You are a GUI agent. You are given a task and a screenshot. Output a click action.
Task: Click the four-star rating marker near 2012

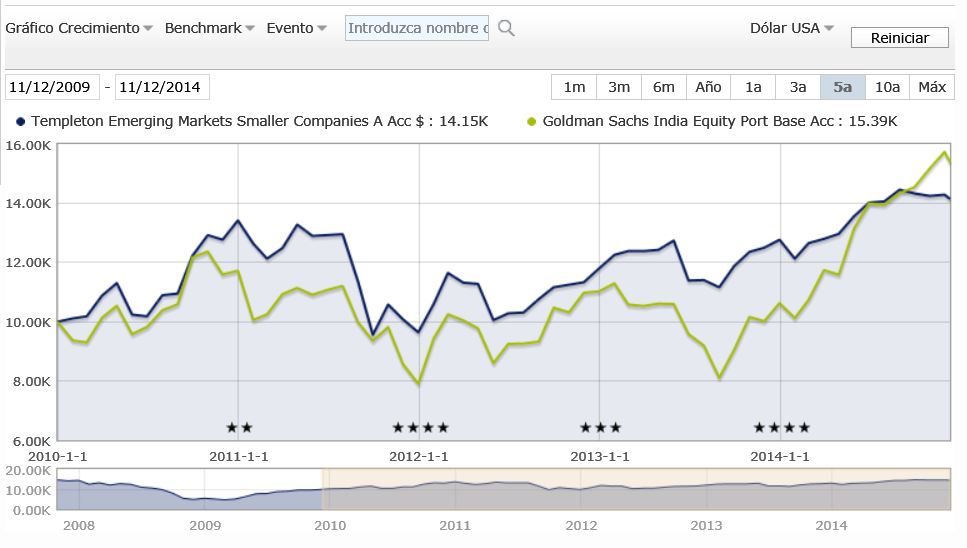tap(420, 428)
